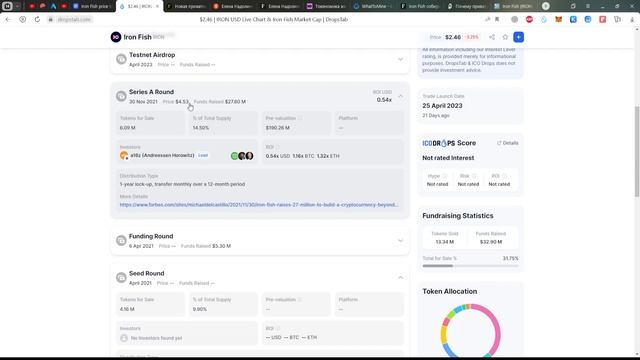Click the Total for Sale progress bar
The height and width of the screenshot is (360, 640).
click(x=470, y=266)
